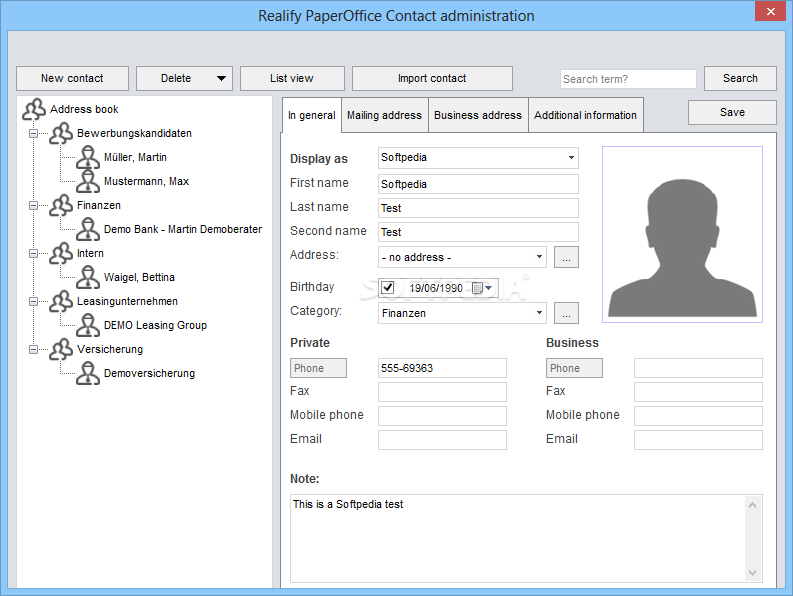Click the ellipsis button next to Address
Screen dimensions: 793x596
[566, 257]
